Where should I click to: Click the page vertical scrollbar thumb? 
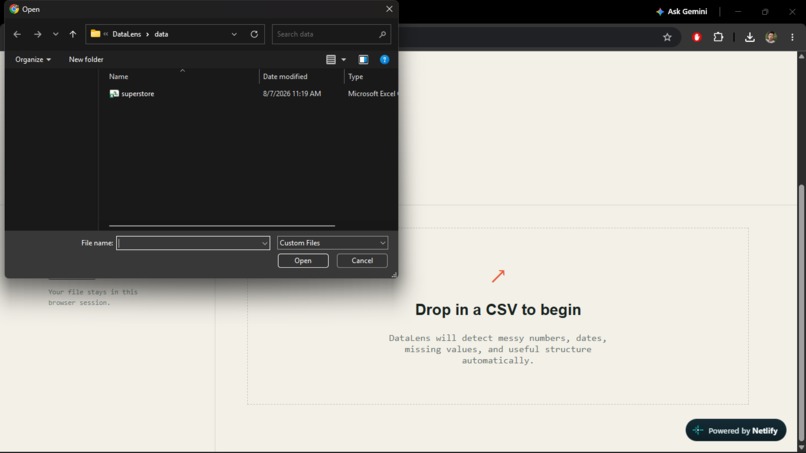[801, 314]
